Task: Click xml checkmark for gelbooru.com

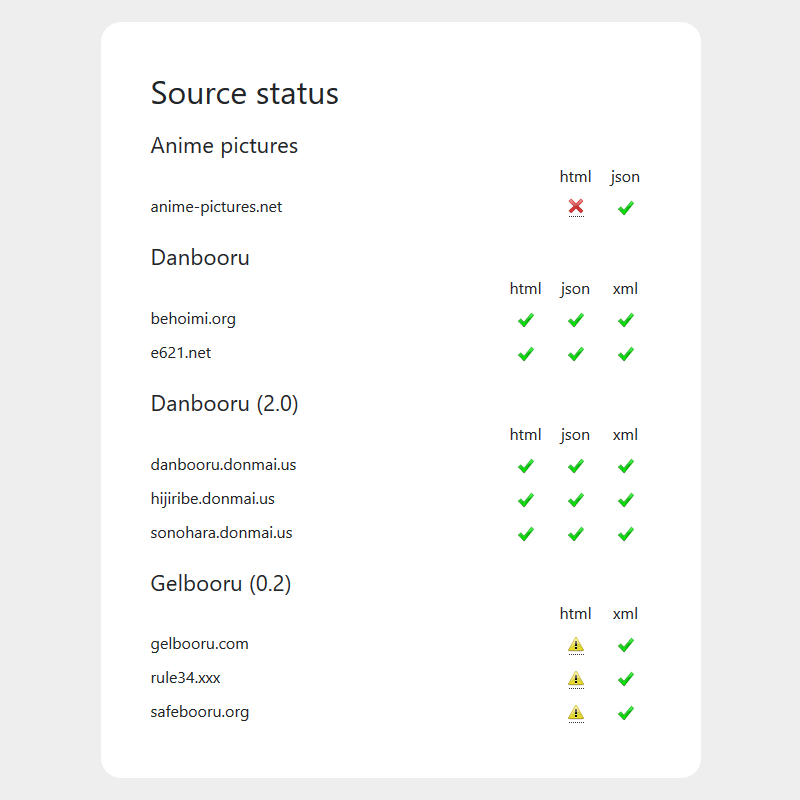Action: click(626, 645)
